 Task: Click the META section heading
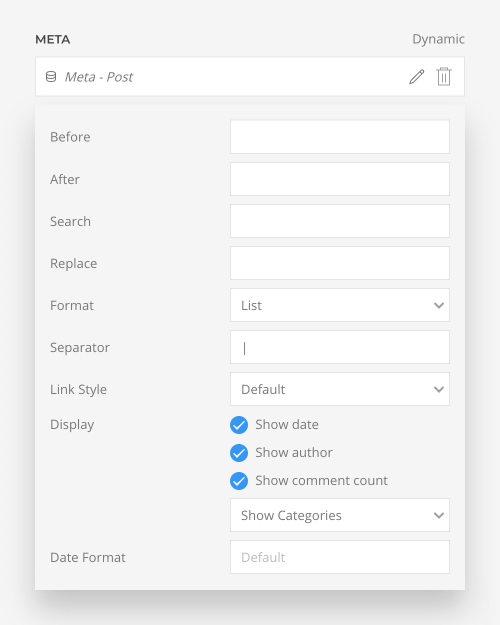(x=53, y=39)
